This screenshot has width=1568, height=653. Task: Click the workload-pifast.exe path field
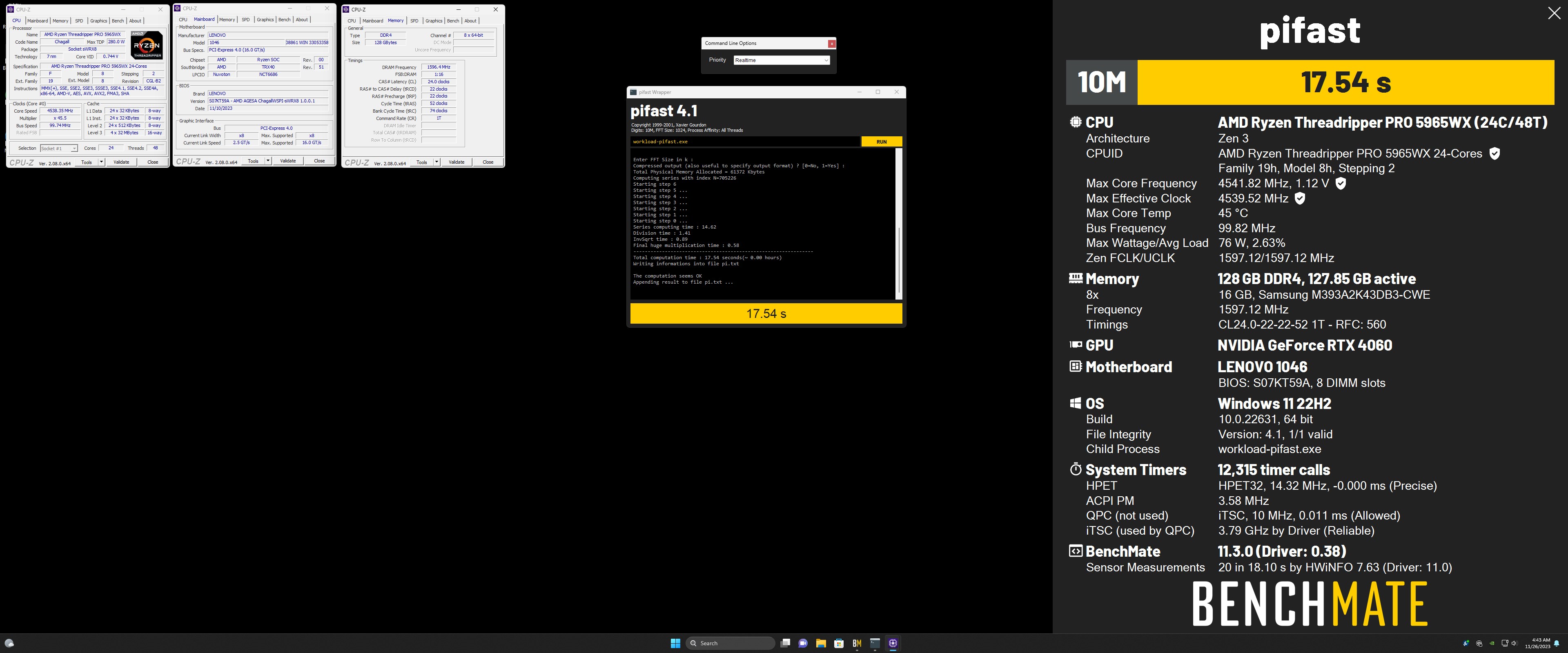pyautogui.click(x=745, y=141)
